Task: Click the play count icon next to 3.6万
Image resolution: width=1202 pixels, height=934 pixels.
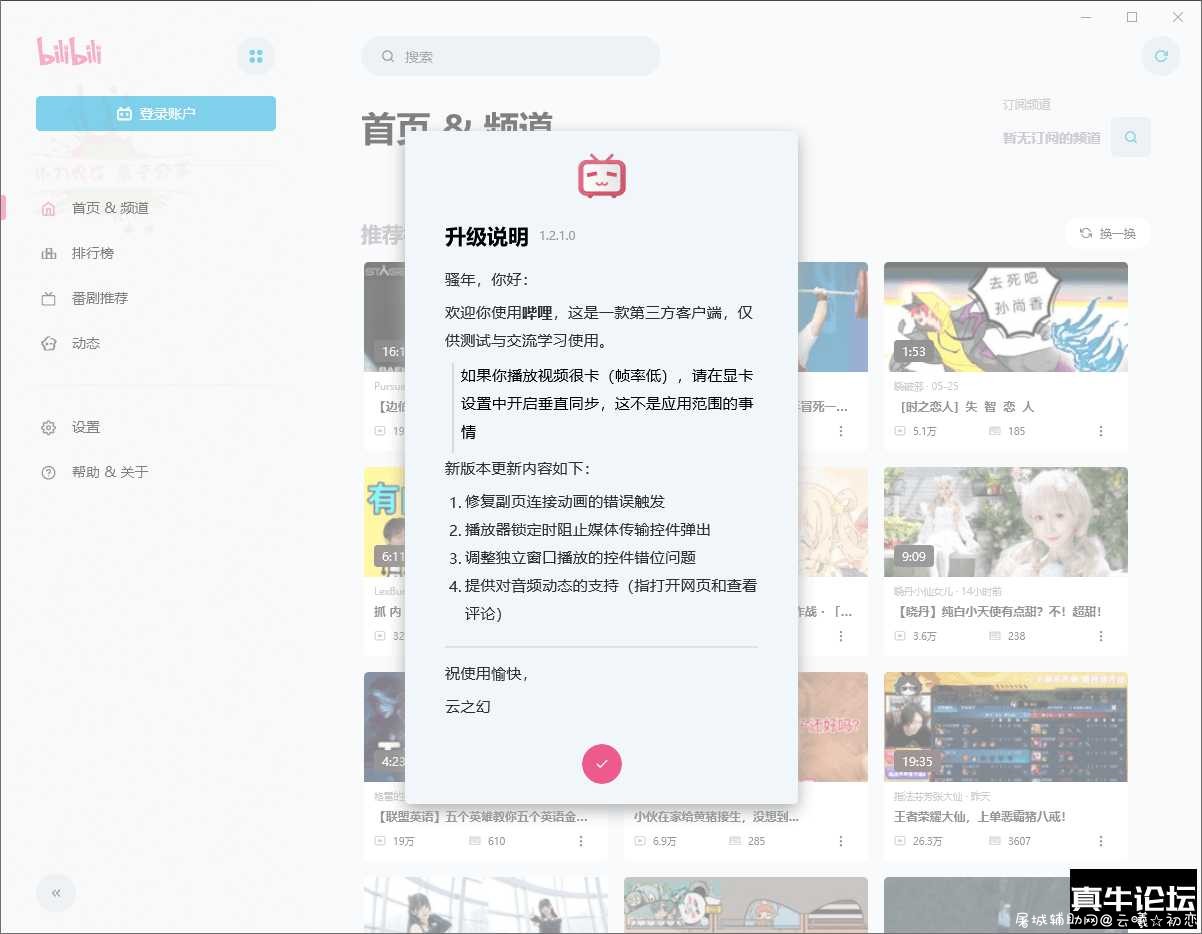Action: coord(900,636)
